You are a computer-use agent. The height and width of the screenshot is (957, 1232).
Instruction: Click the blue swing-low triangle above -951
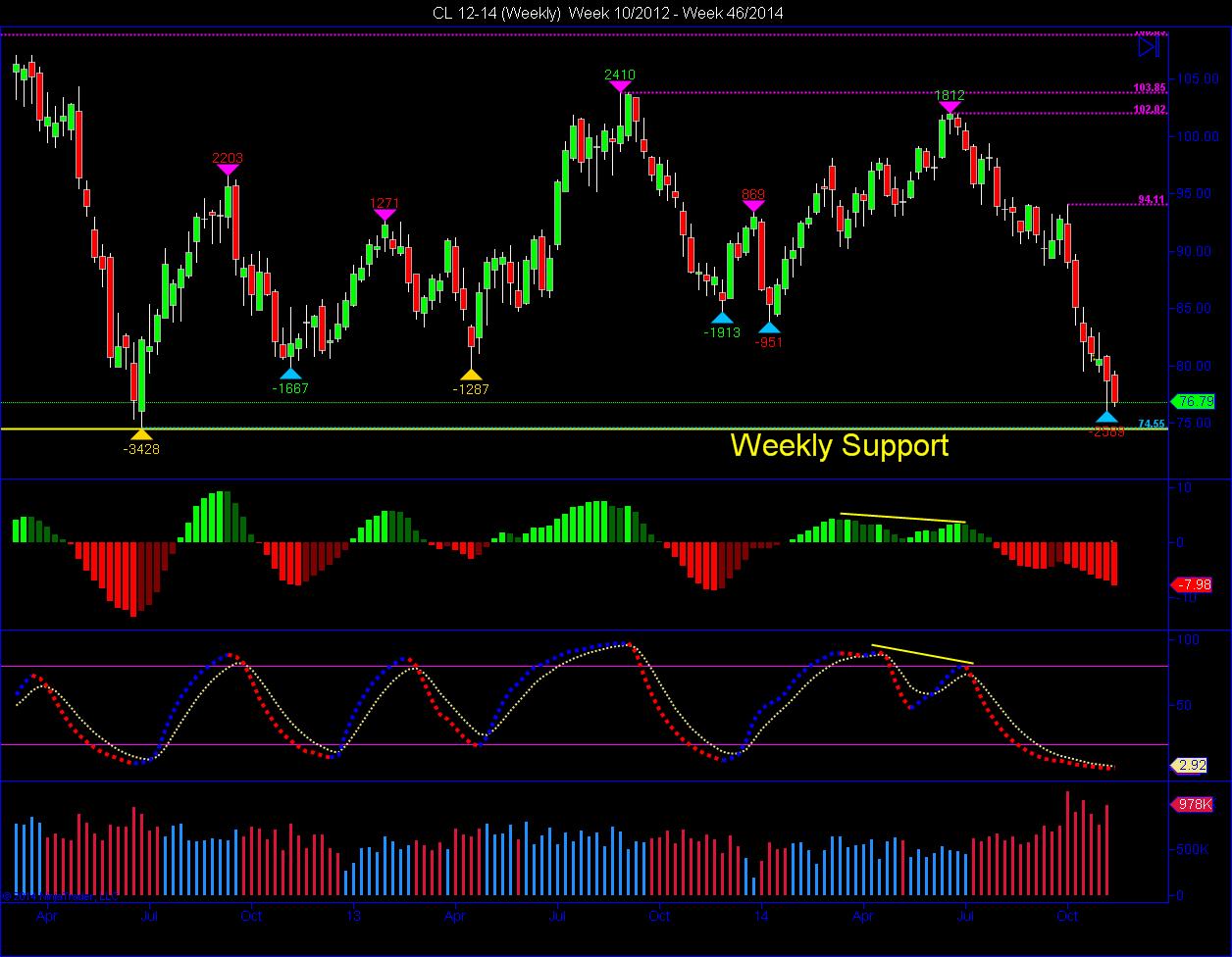pos(770,327)
